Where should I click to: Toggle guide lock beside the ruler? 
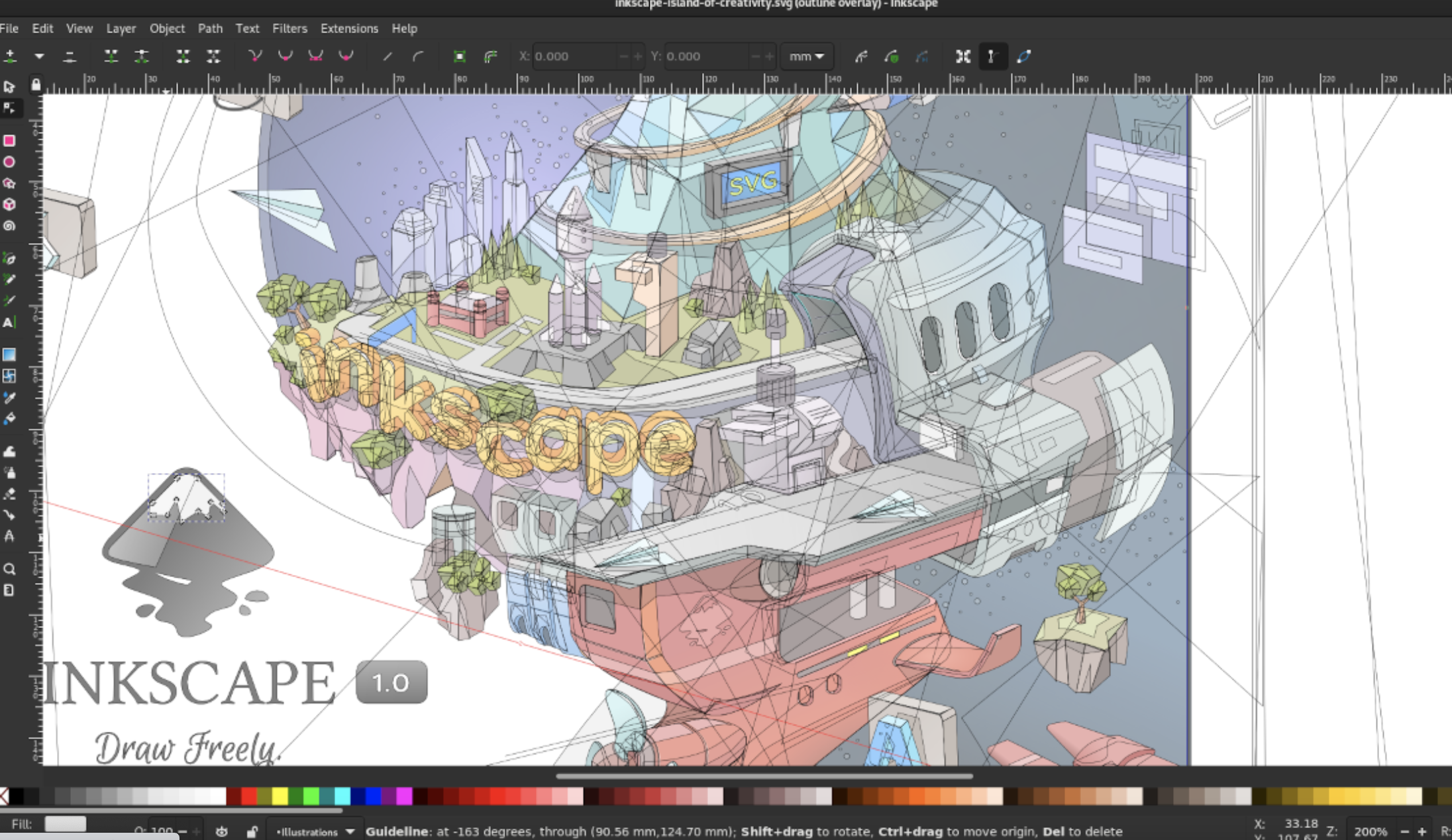pos(36,85)
